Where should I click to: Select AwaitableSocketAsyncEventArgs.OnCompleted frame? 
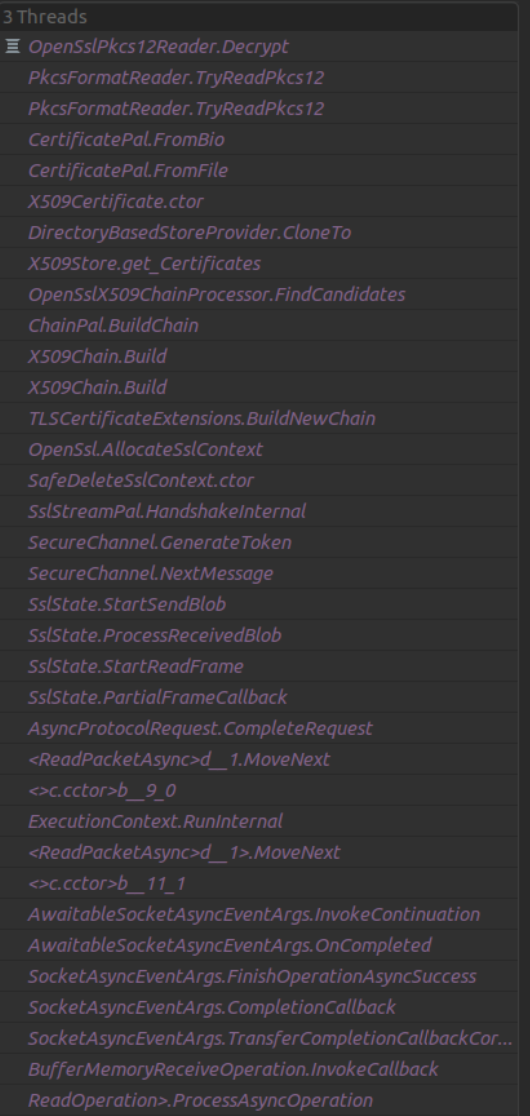(259, 945)
